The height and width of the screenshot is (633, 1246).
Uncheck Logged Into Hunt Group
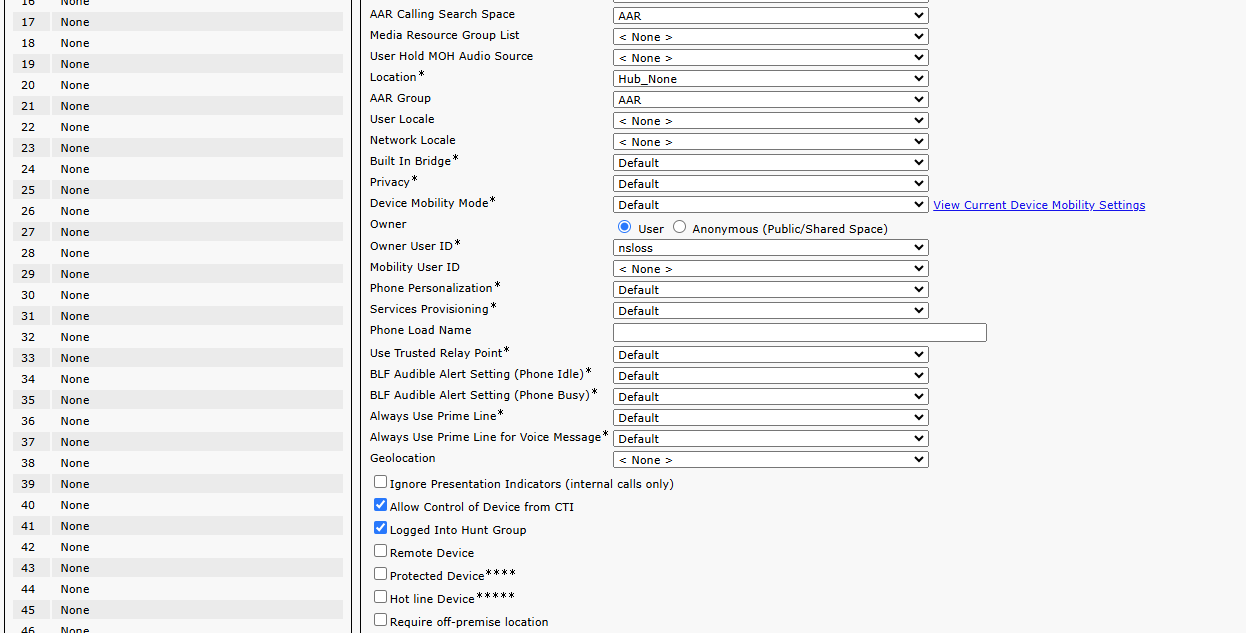pos(380,528)
